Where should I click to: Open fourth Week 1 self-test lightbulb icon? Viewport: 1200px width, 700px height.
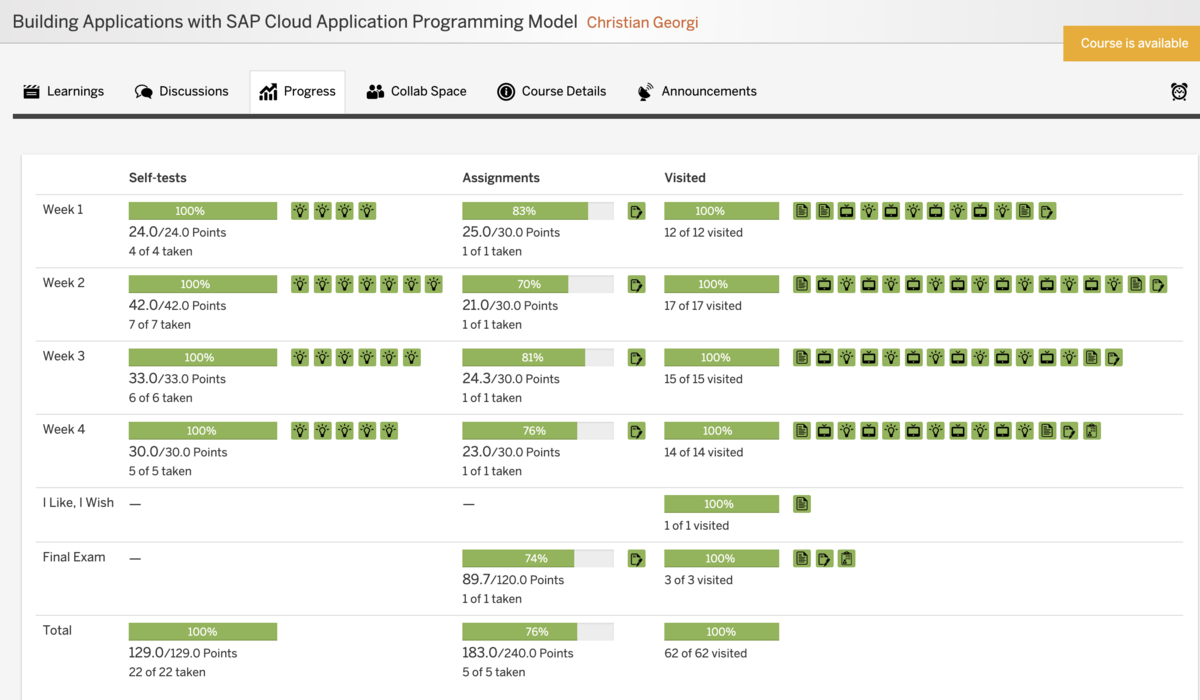coord(367,211)
